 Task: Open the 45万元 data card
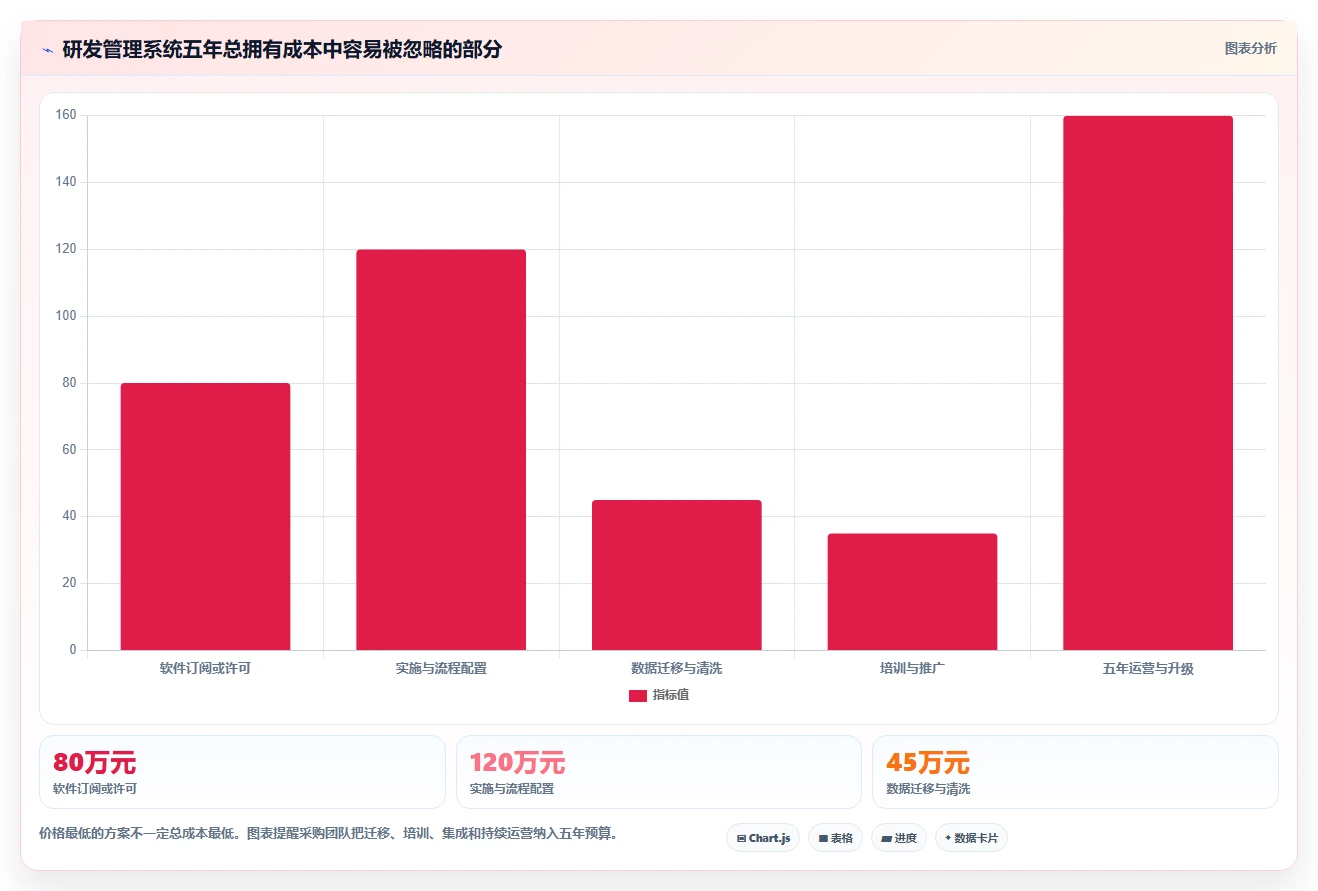(x=1075, y=772)
